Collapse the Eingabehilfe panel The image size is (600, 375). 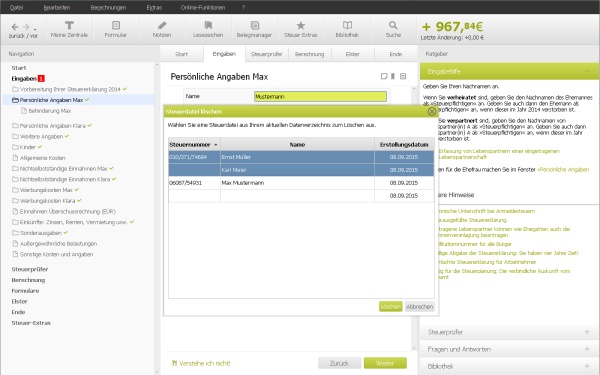point(587,71)
